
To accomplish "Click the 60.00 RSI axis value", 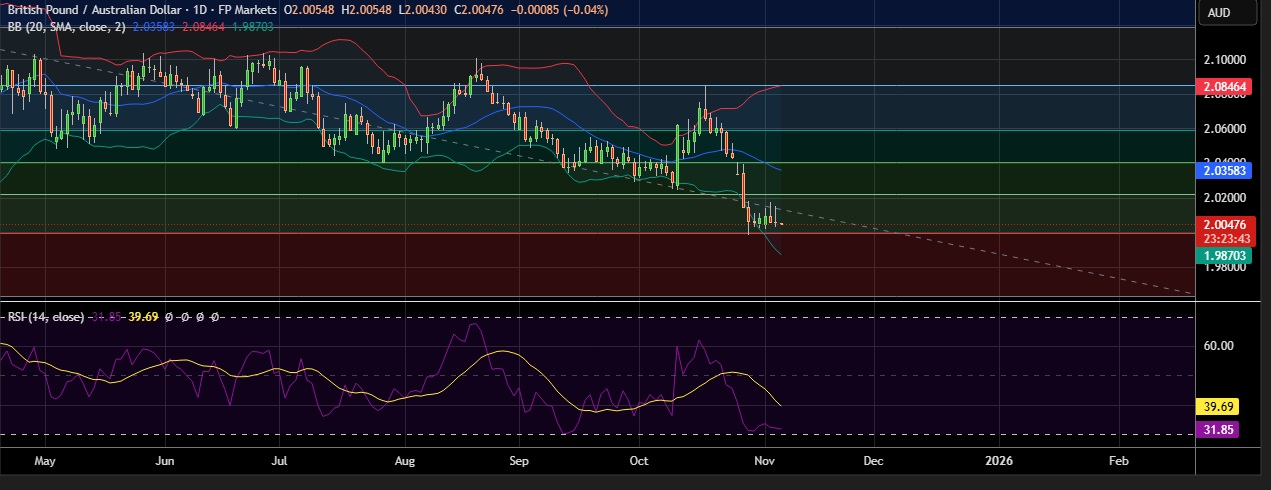I will (x=1216, y=346).
